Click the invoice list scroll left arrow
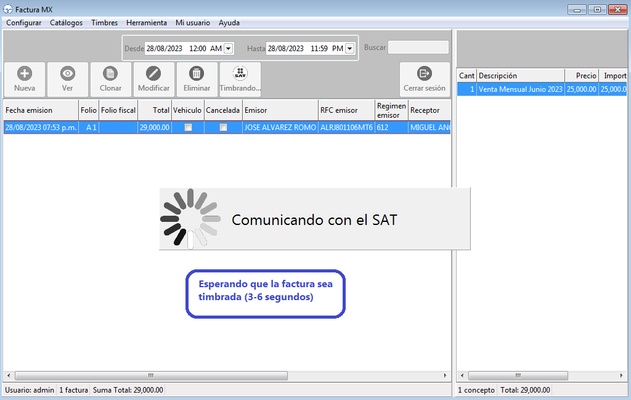This screenshot has width=631, height=400. pos(8,375)
